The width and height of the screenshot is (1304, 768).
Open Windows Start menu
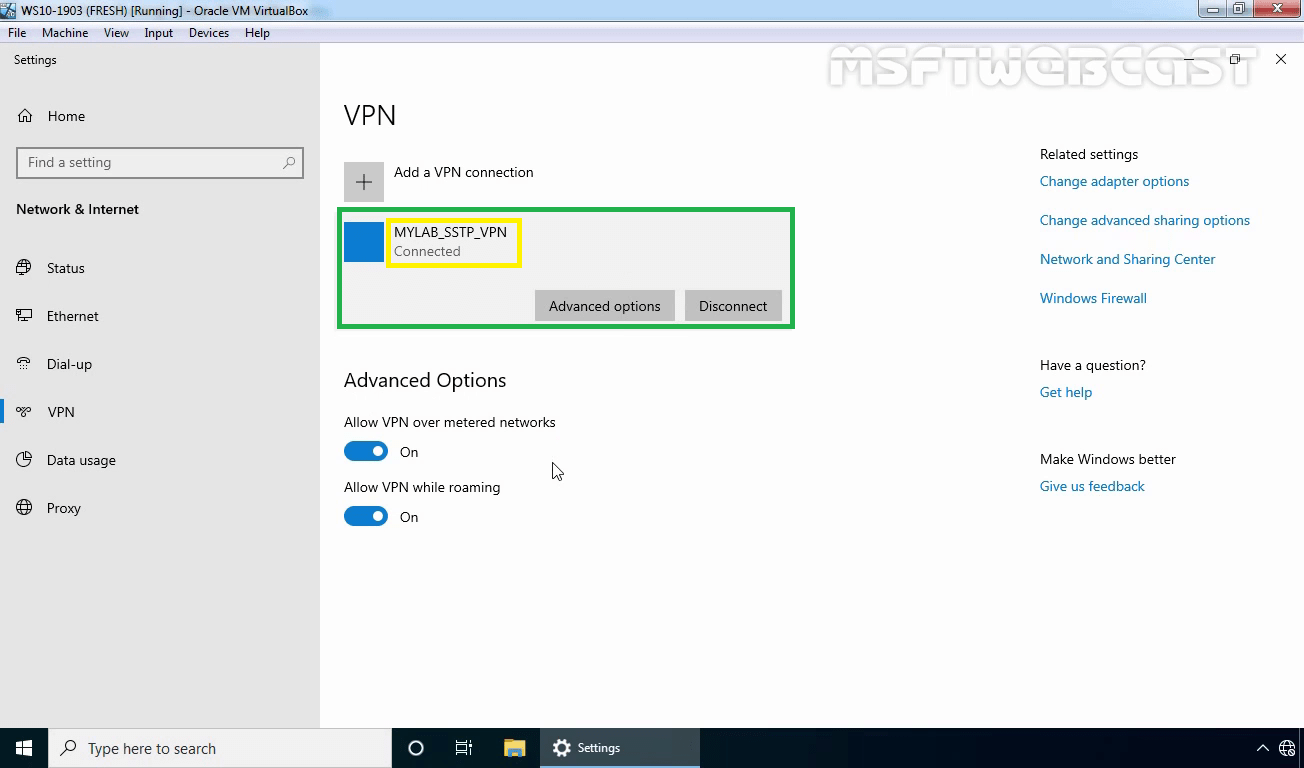[24, 748]
